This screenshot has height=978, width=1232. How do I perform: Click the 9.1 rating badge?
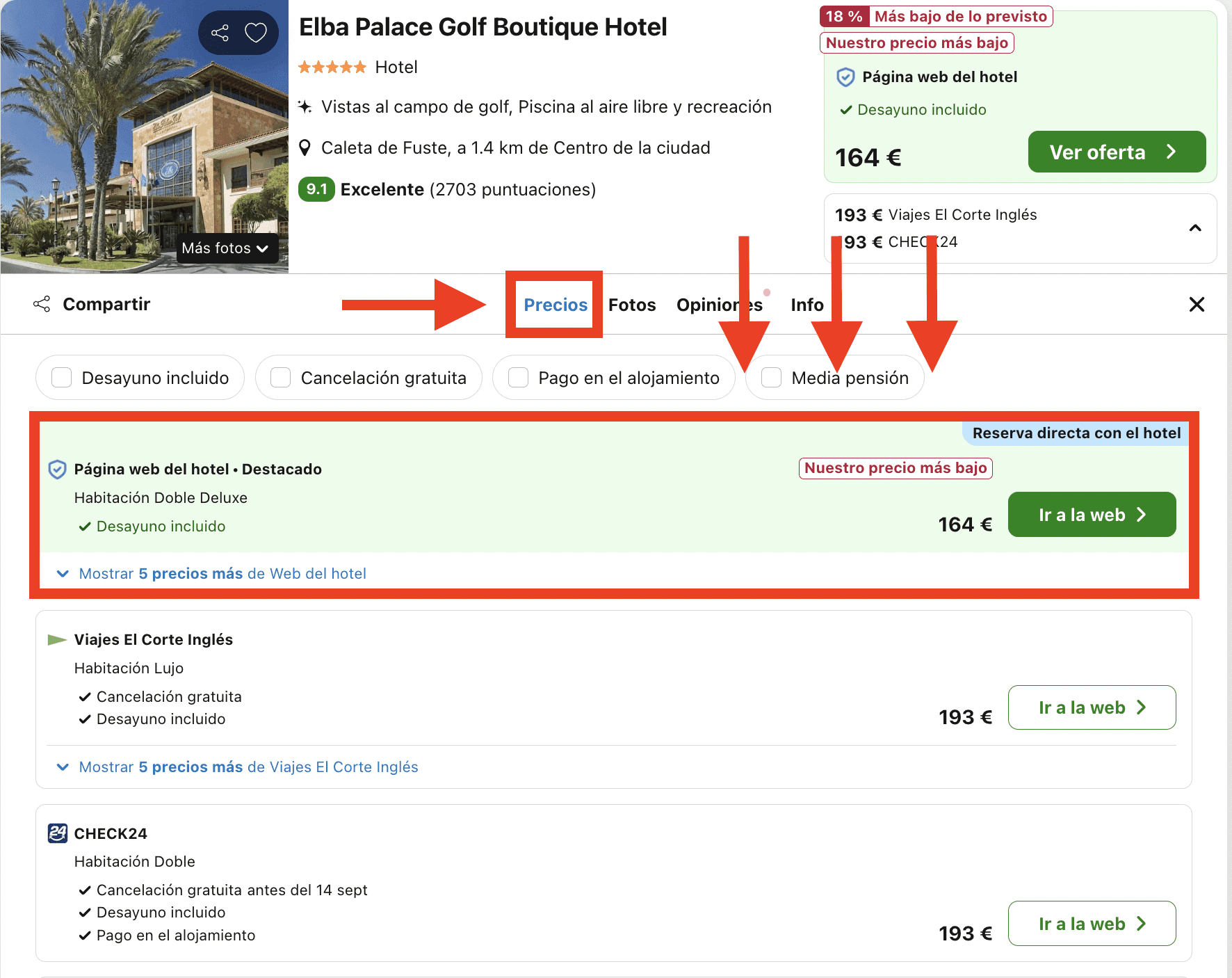pos(316,189)
